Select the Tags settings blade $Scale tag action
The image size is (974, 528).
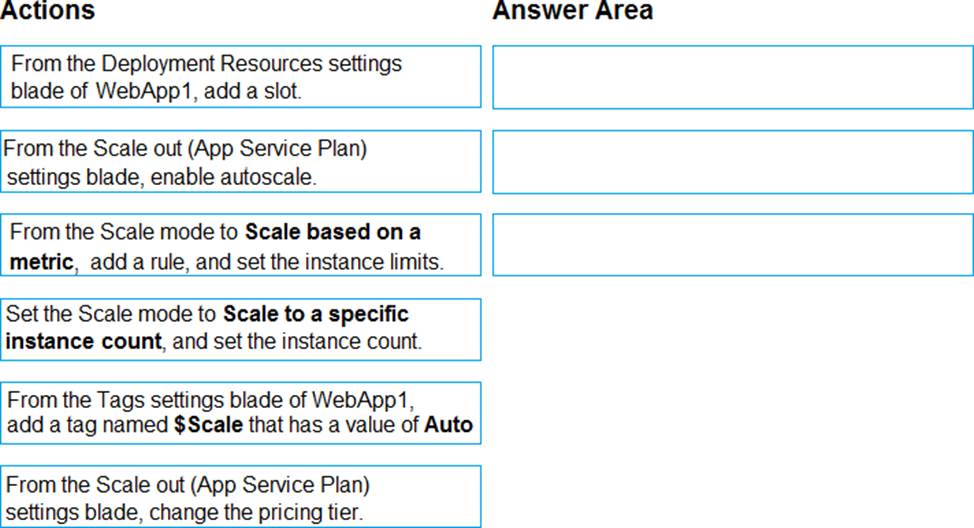tap(240, 413)
